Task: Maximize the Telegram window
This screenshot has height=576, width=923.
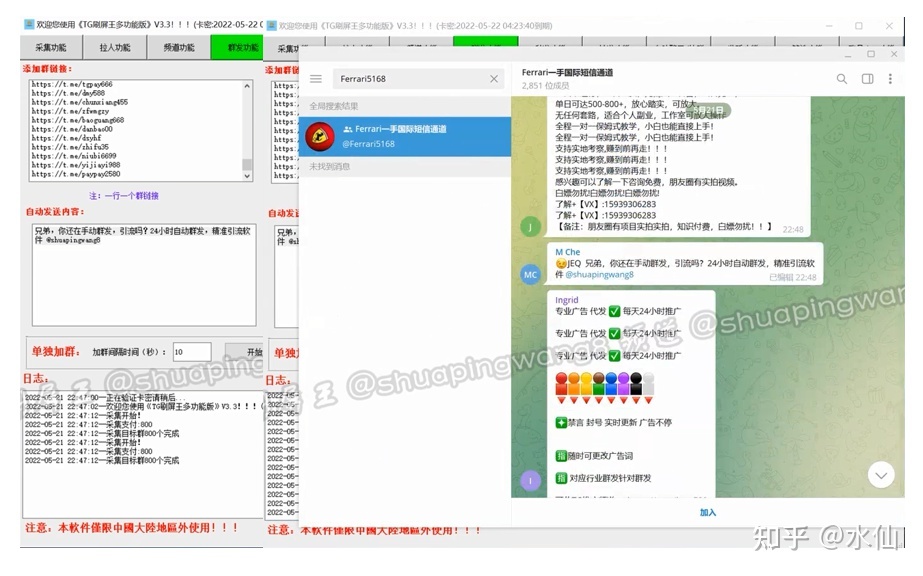Action: tap(871, 54)
